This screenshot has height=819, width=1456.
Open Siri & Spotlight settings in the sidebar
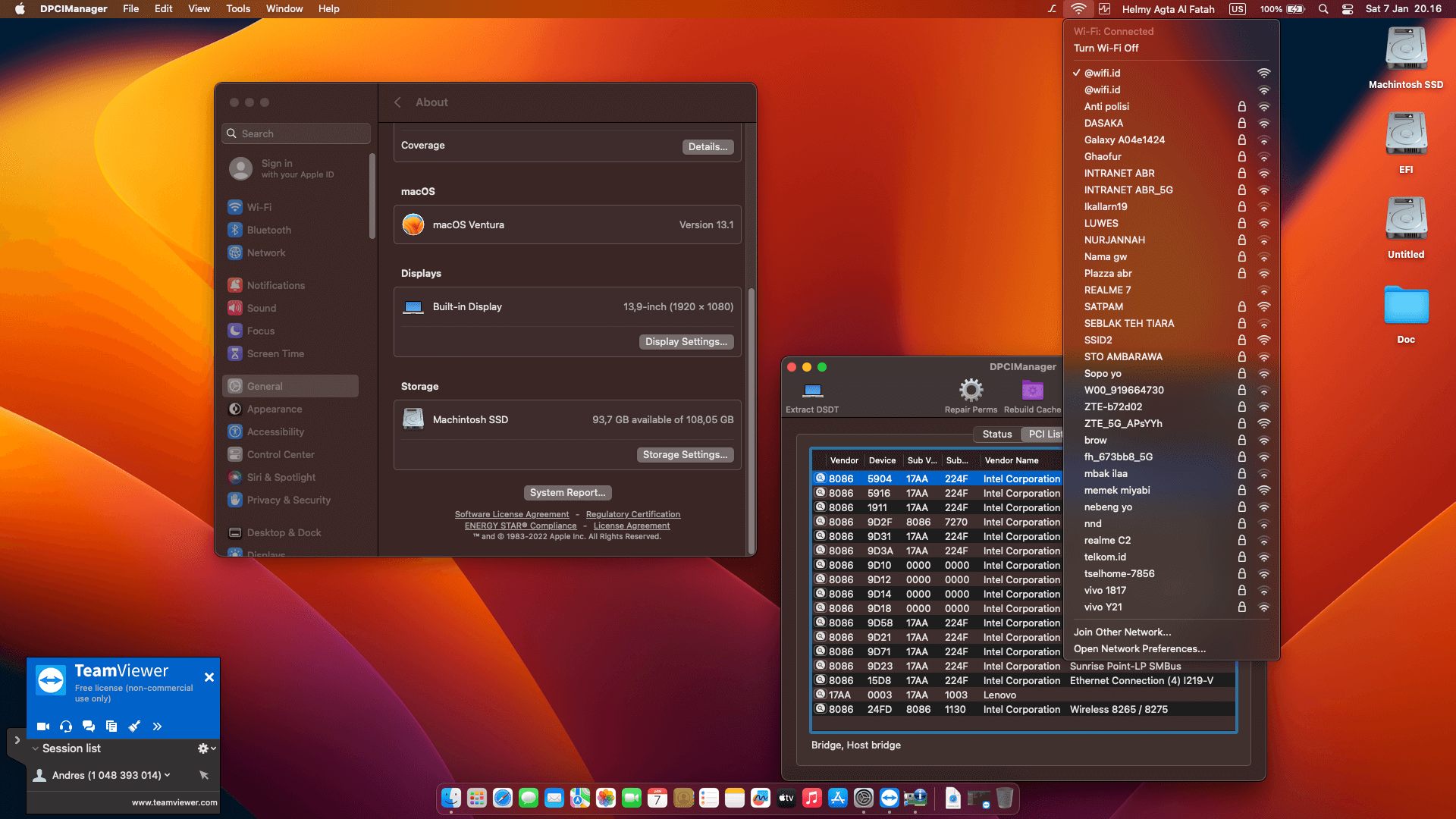click(x=281, y=477)
